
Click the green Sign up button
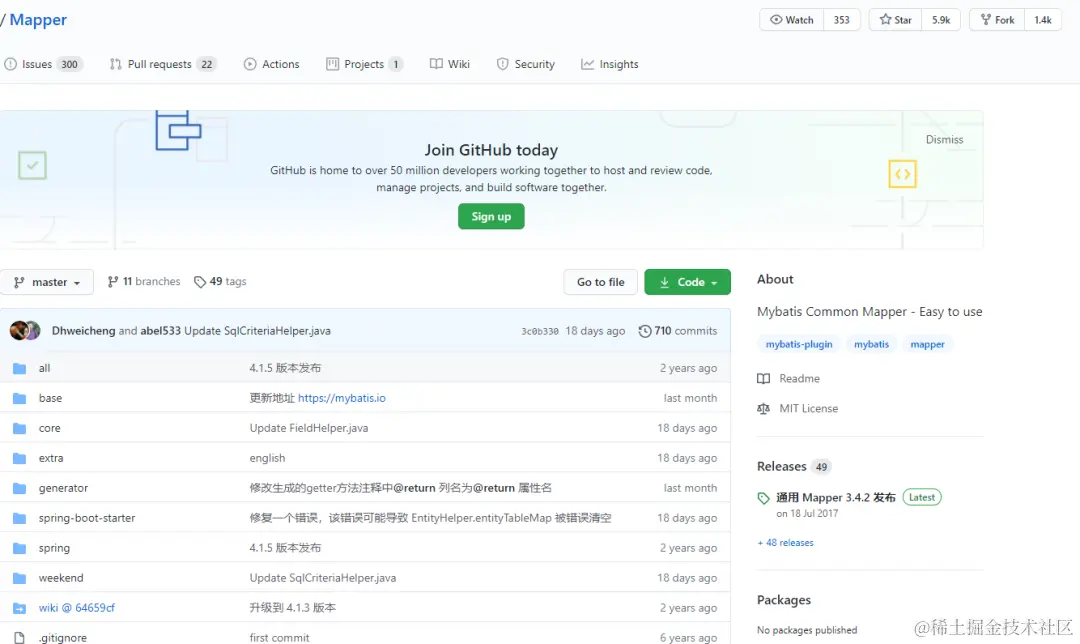coord(491,216)
